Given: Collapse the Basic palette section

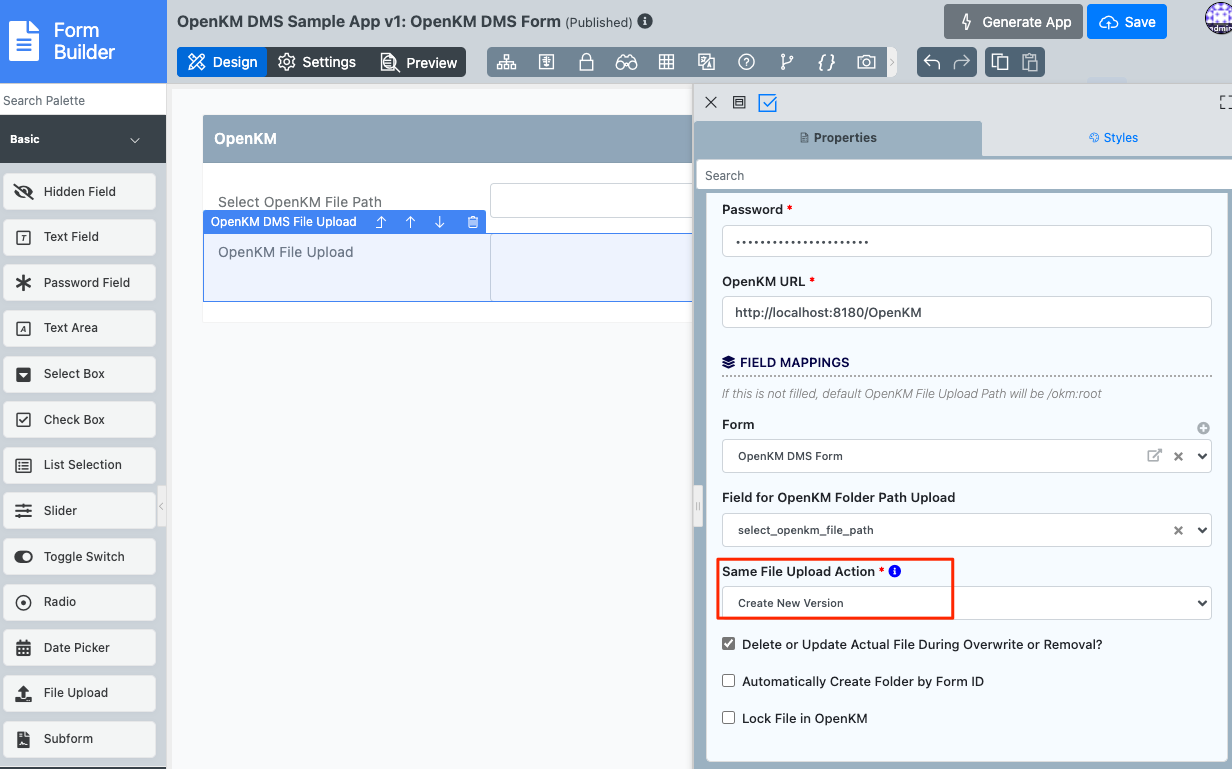Looking at the screenshot, I should pos(135,140).
